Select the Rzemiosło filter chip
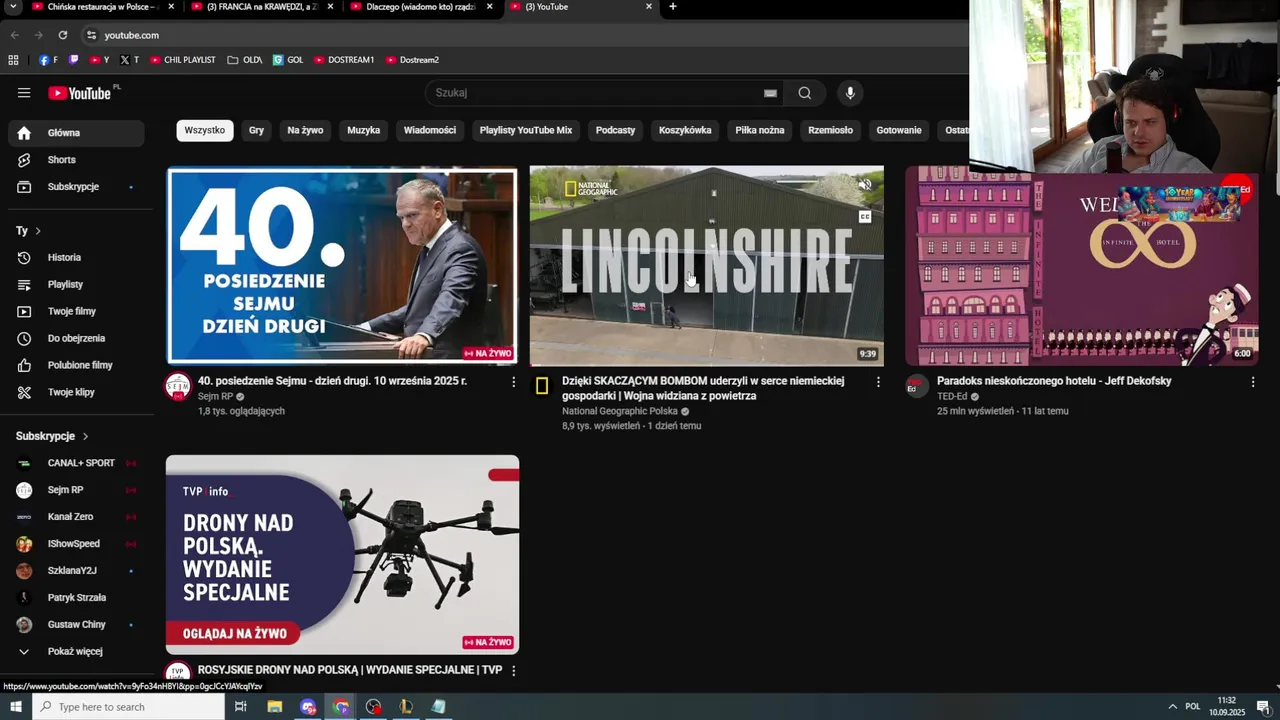This screenshot has height=720, width=1280. click(831, 130)
